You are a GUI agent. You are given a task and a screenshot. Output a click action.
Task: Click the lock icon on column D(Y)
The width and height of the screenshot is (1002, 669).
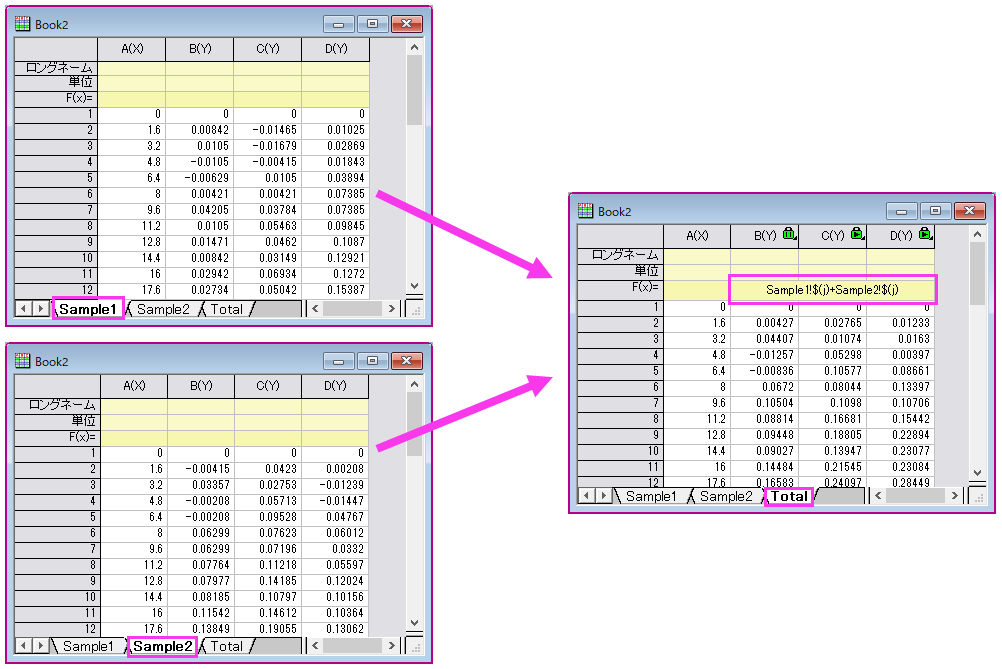click(x=924, y=235)
